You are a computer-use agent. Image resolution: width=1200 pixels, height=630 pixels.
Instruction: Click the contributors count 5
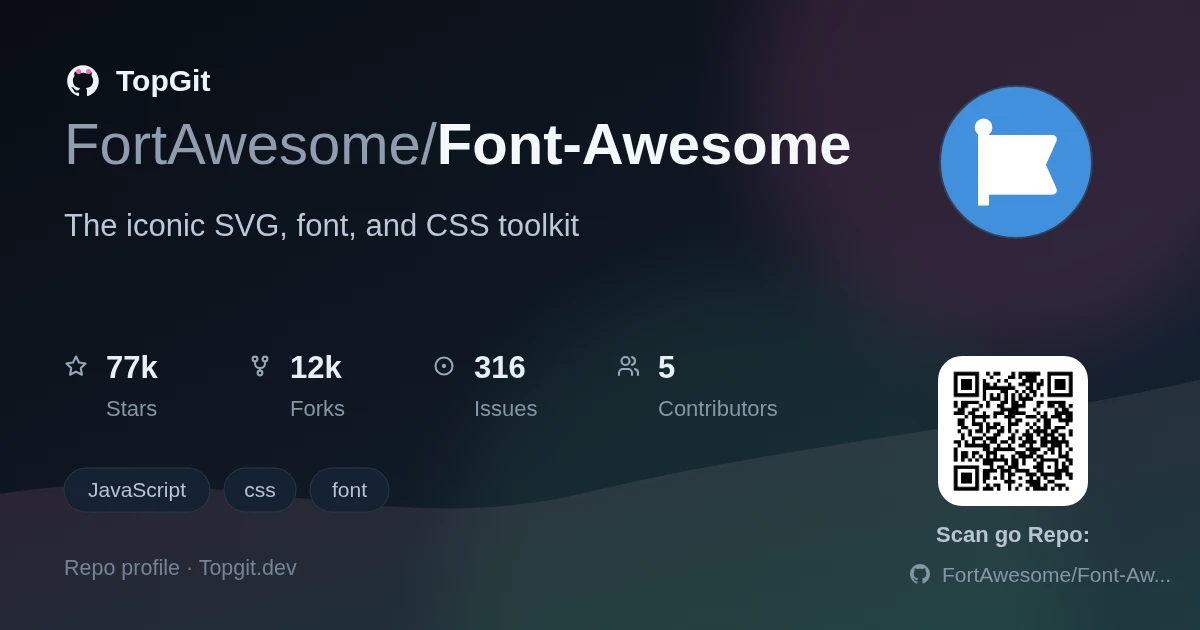666,367
